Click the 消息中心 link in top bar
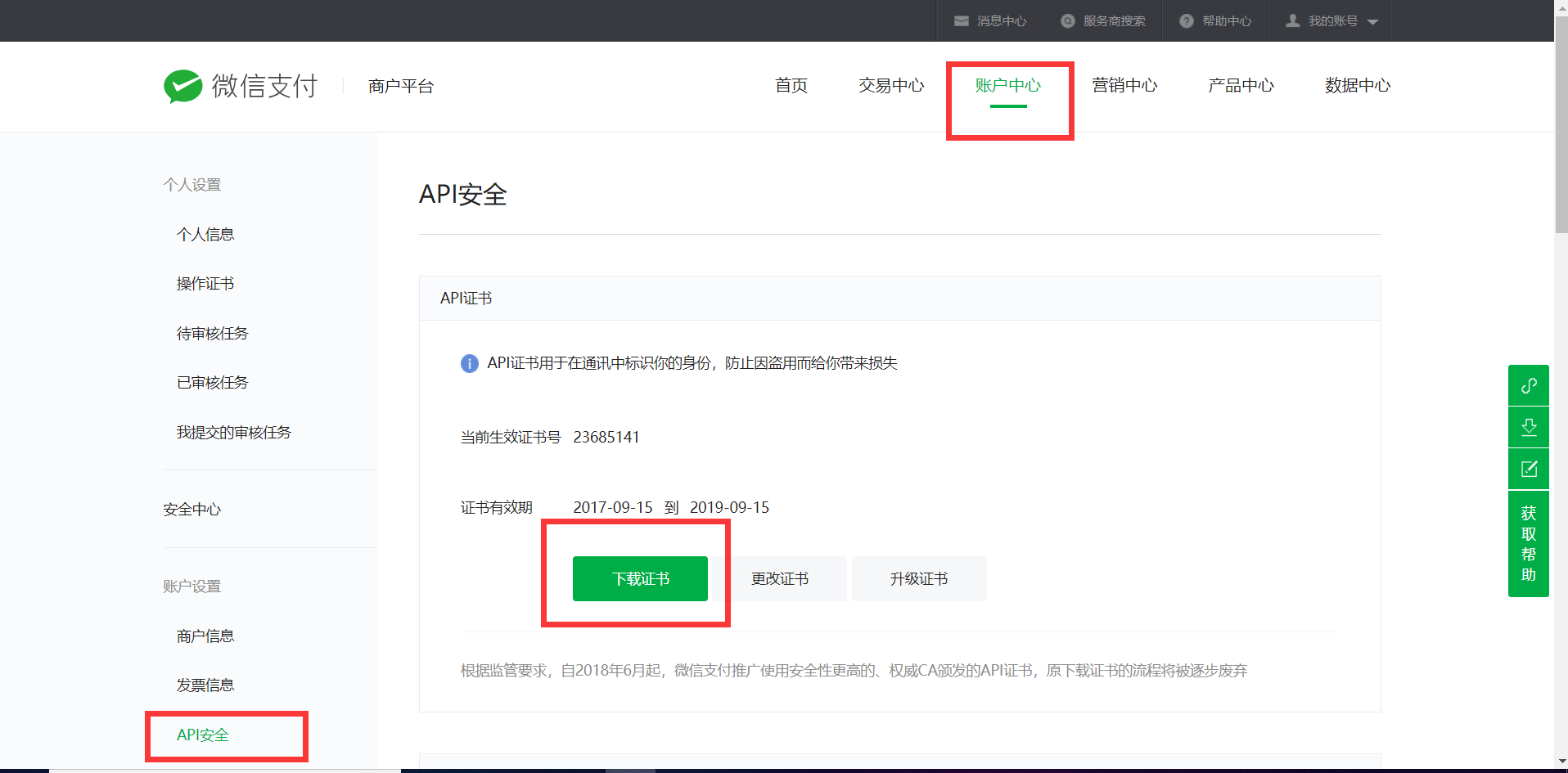 click(1002, 20)
